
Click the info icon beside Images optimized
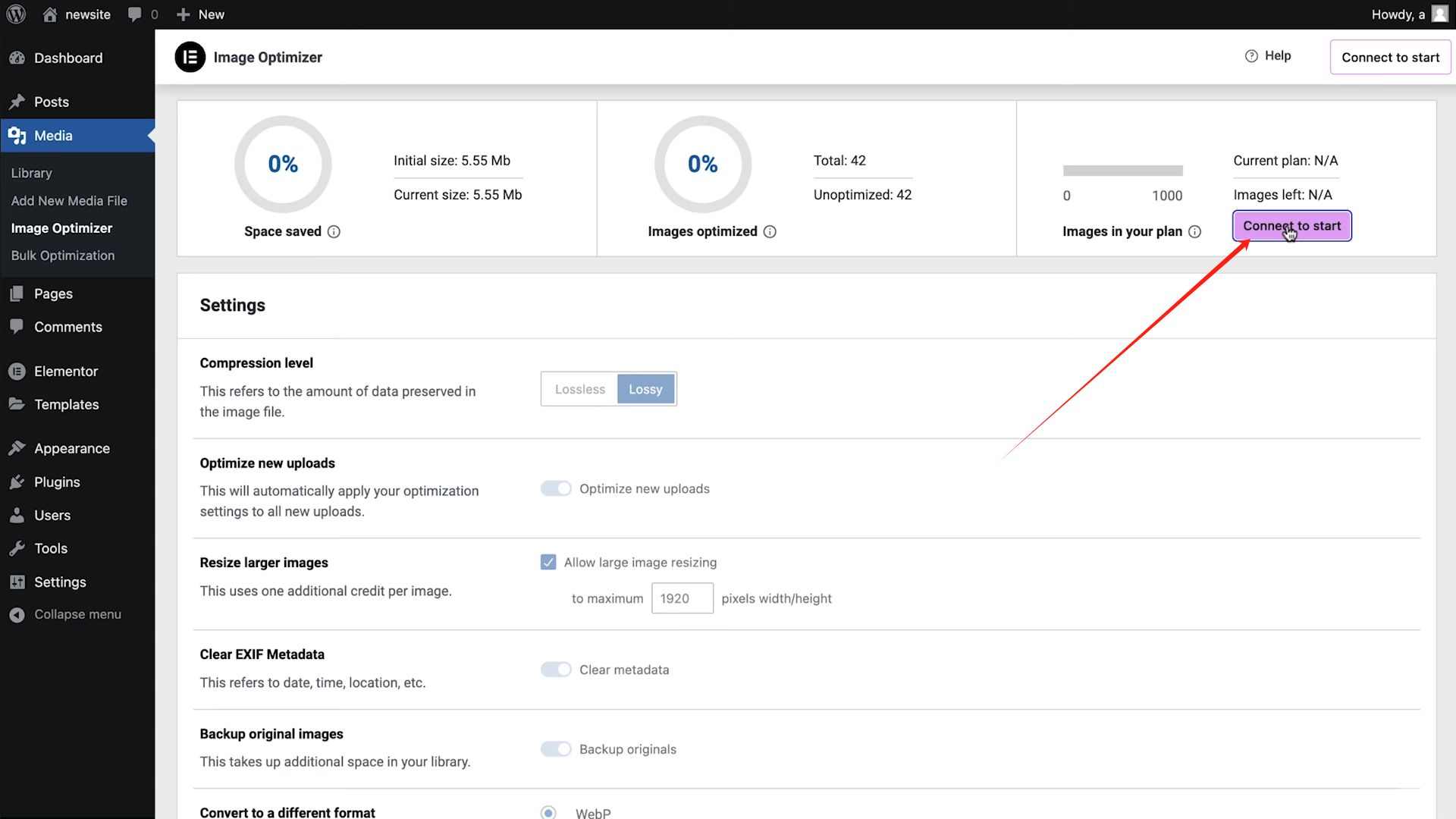click(x=770, y=231)
